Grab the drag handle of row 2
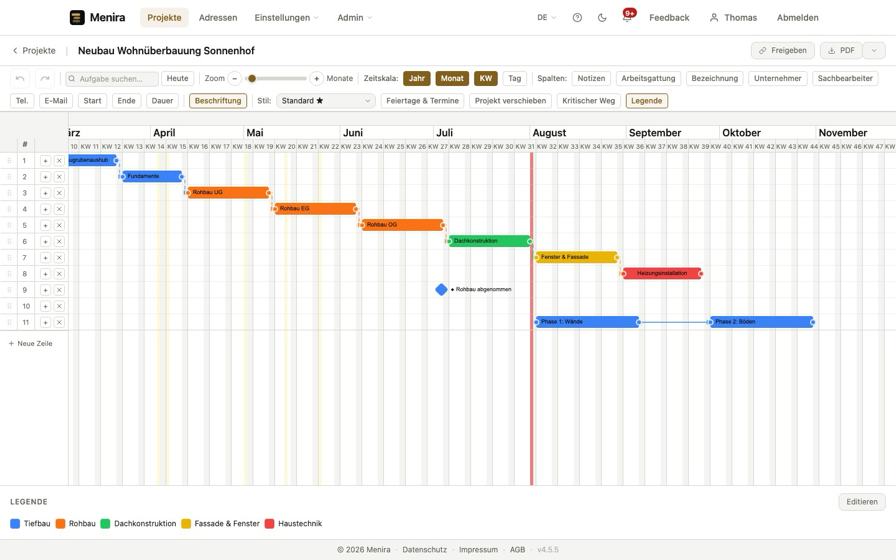Viewport: 896px width, 560px height. [9, 177]
